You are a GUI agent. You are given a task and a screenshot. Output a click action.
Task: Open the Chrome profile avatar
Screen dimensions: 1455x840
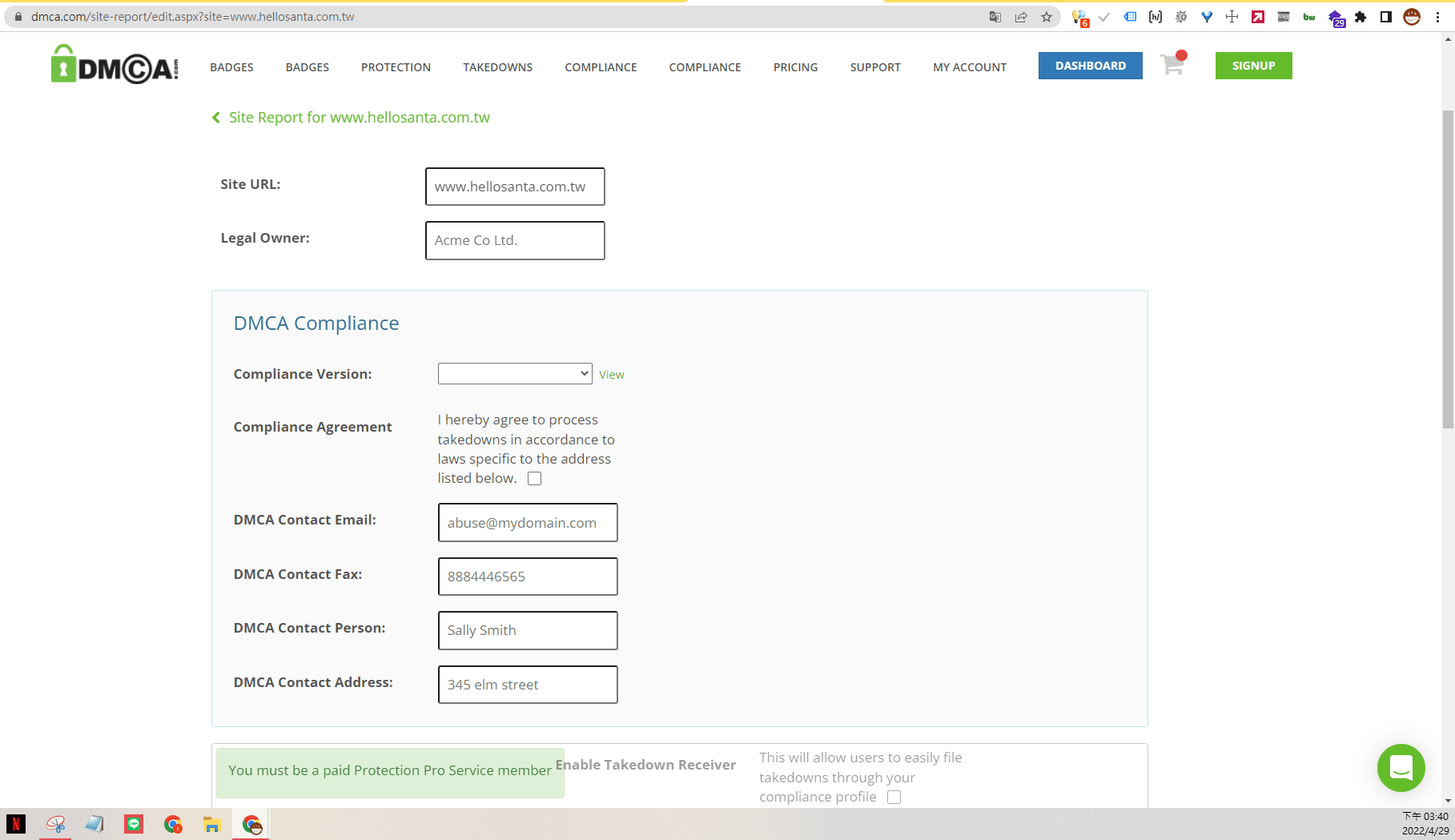1412,17
